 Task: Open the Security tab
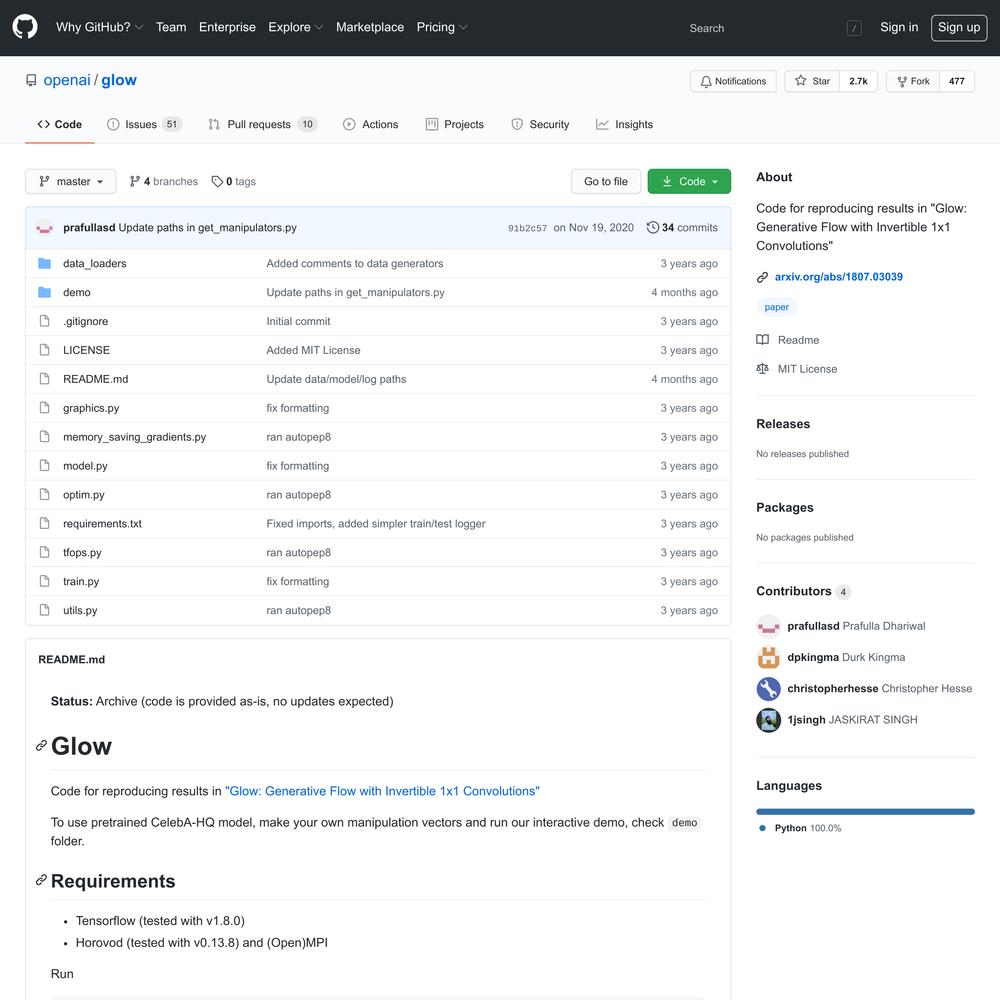tap(540, 124)
